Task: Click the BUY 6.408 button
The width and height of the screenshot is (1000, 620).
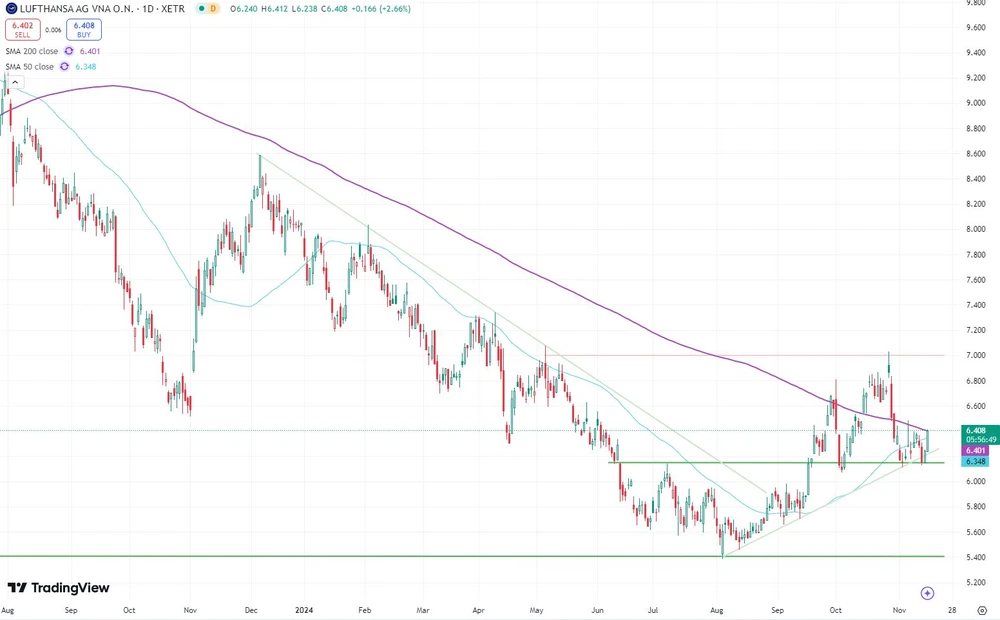Action: coord(84,29)
